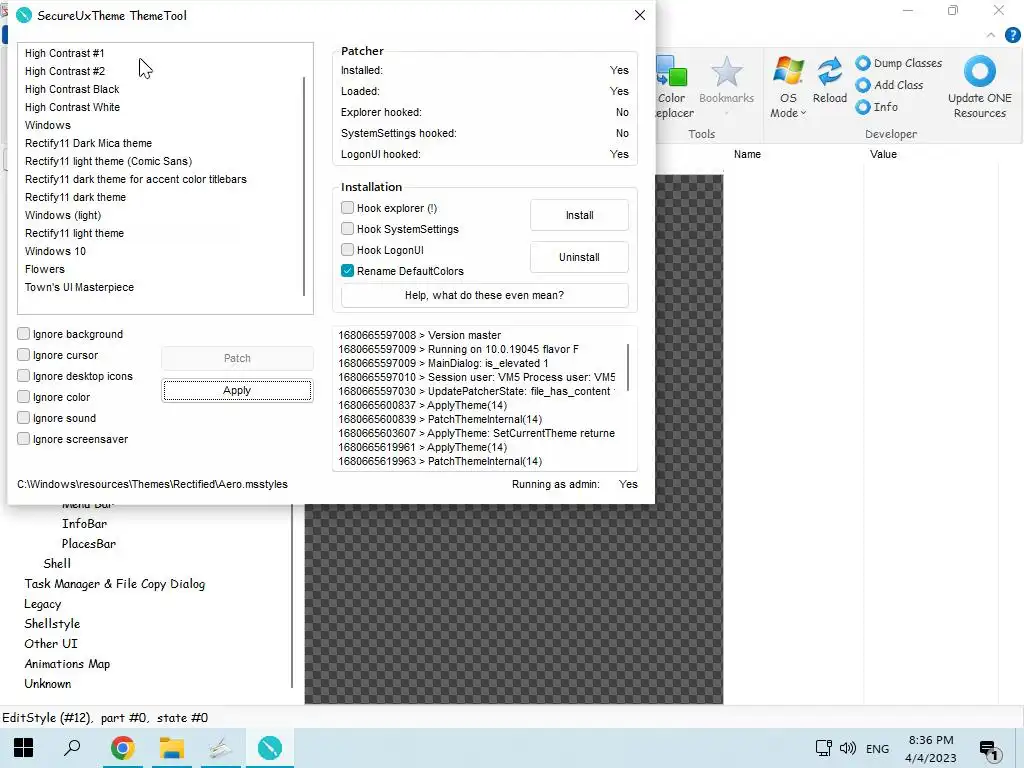Select High Contrast #1 theme
This screenshot has width=1024, height=768.
[65, 53]
